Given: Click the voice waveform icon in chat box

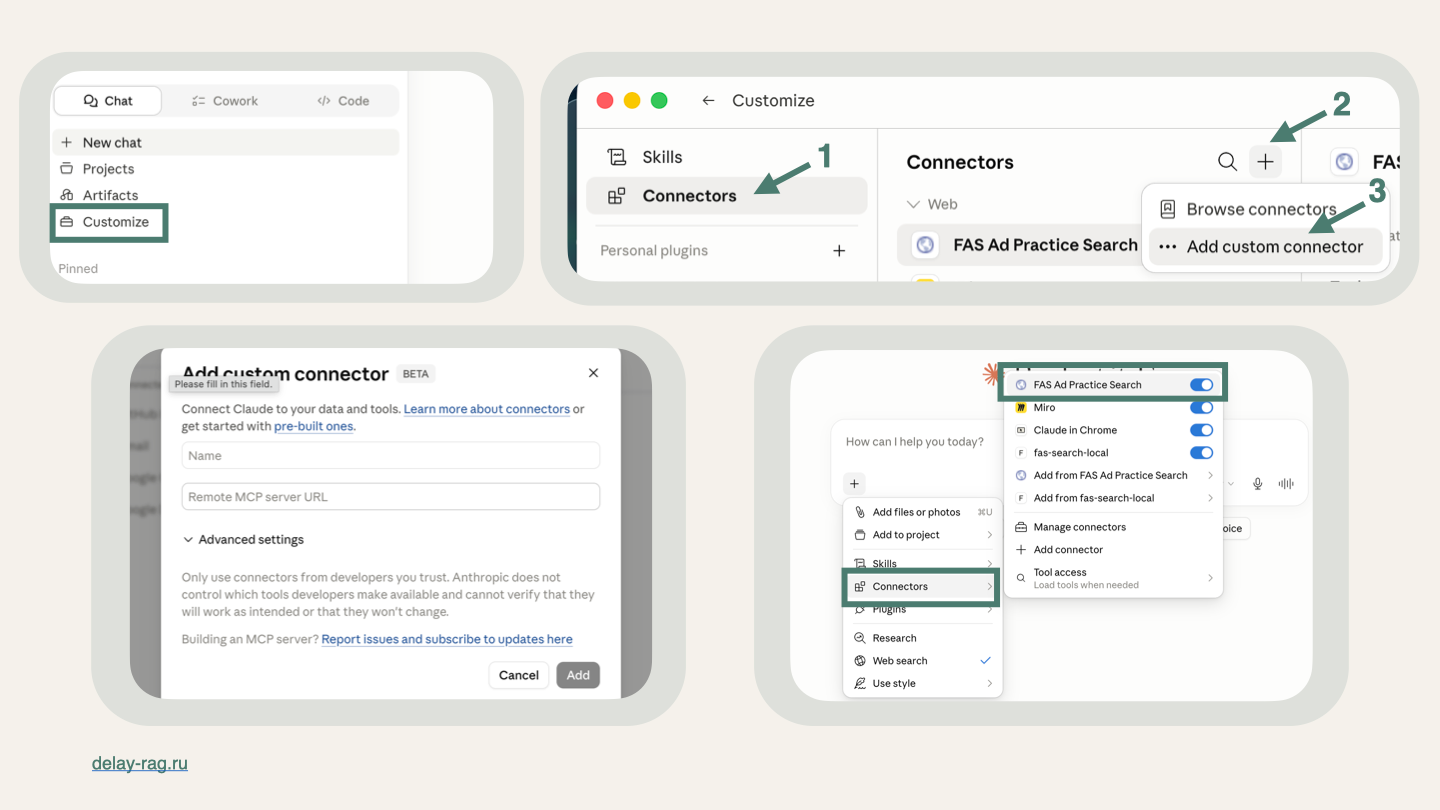Looking at the screenshot, I should (x=1286, y=484).
